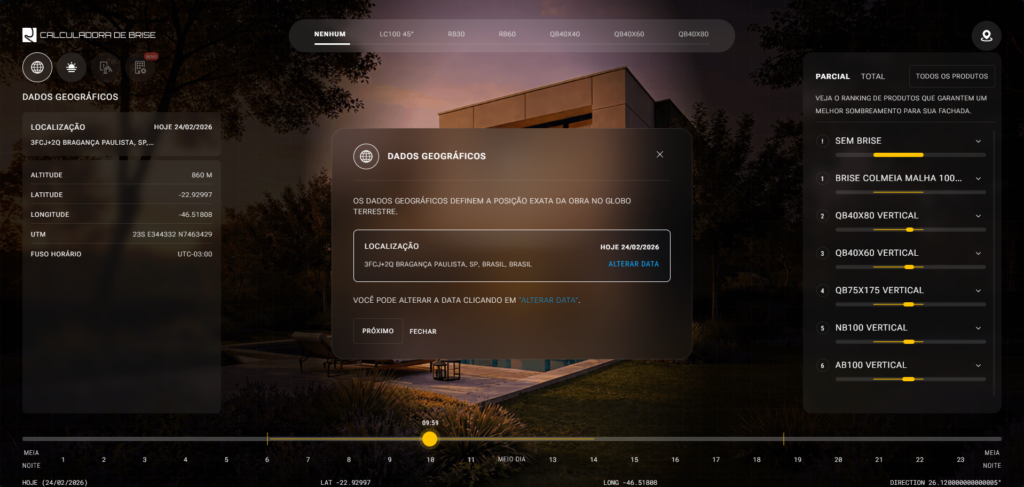Click hour 14 on the timeline
The height and width of the screenshot is (487, 1024).
tap(593, 460)
